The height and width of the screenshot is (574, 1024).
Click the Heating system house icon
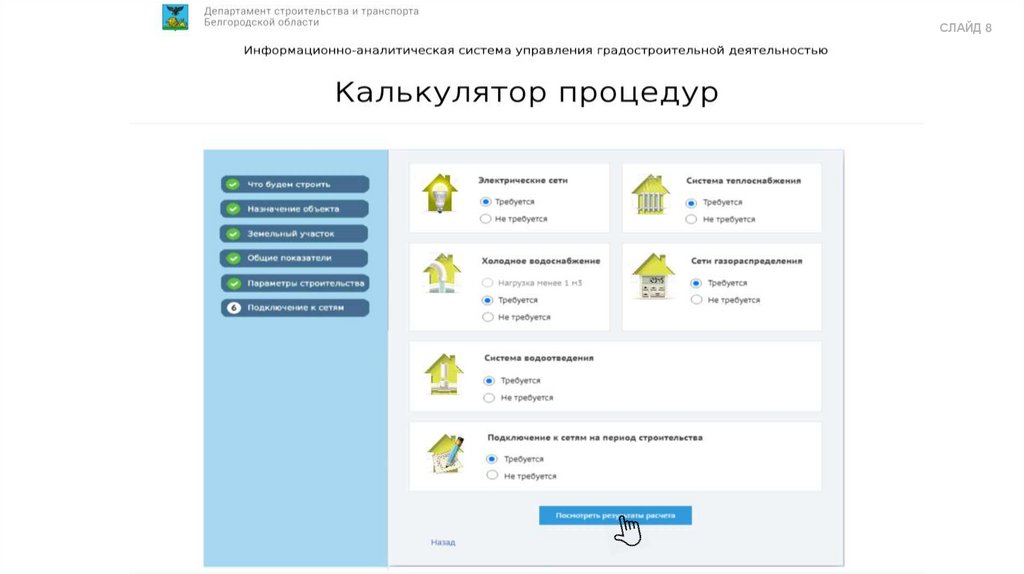pos(650,194)
